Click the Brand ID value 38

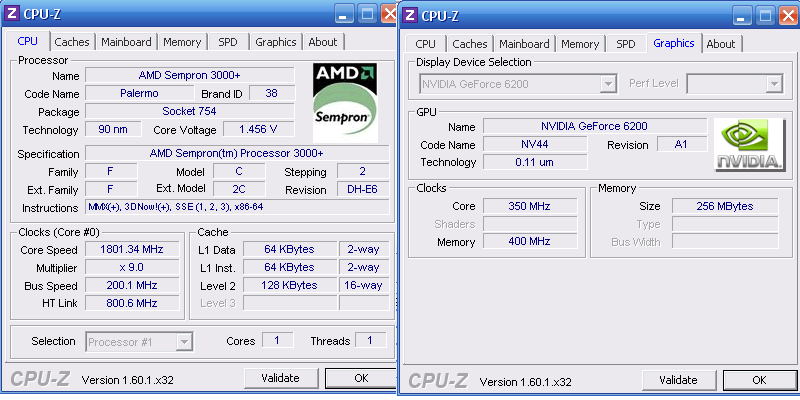272,93
